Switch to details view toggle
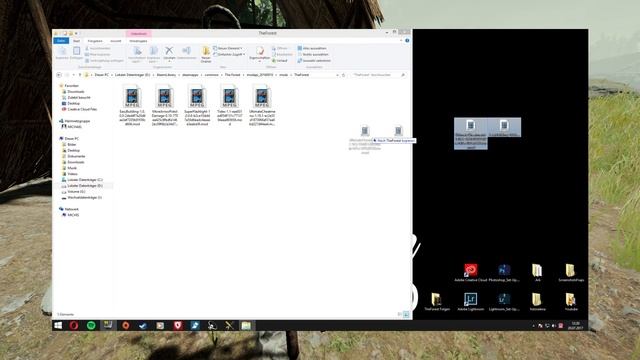The height and width of the screenshot is (360, 640). tap(400, 314)
